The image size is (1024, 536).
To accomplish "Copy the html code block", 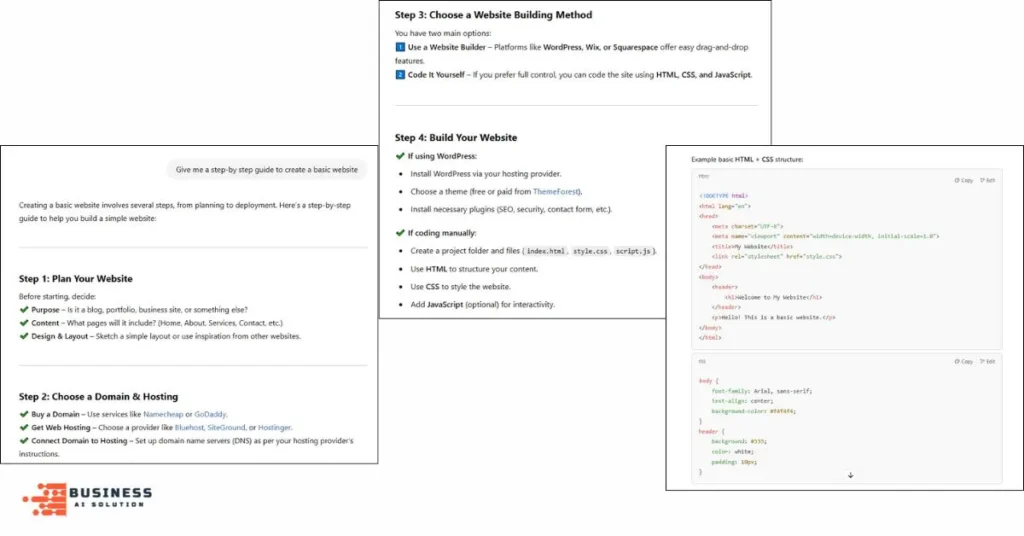I will (x=963, y=180).
